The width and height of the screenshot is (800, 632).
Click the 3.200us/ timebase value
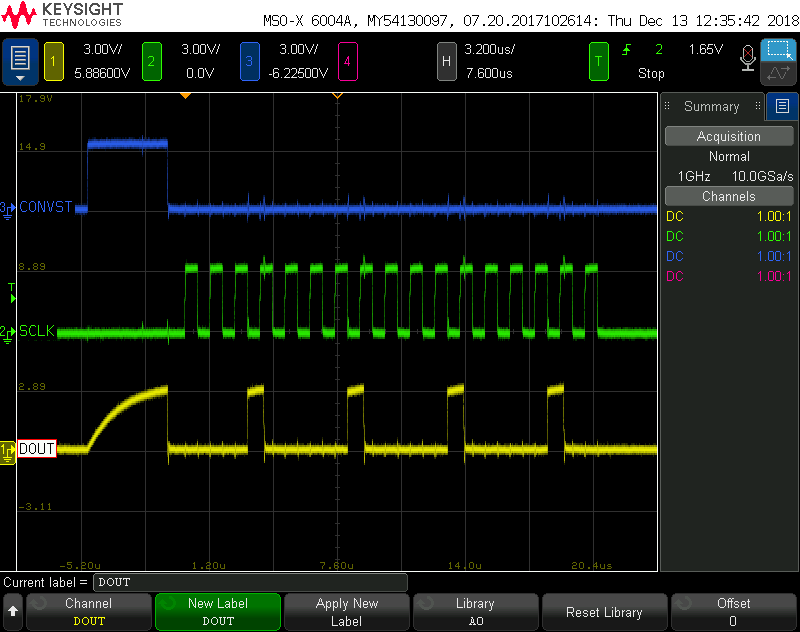pos(489,49)
